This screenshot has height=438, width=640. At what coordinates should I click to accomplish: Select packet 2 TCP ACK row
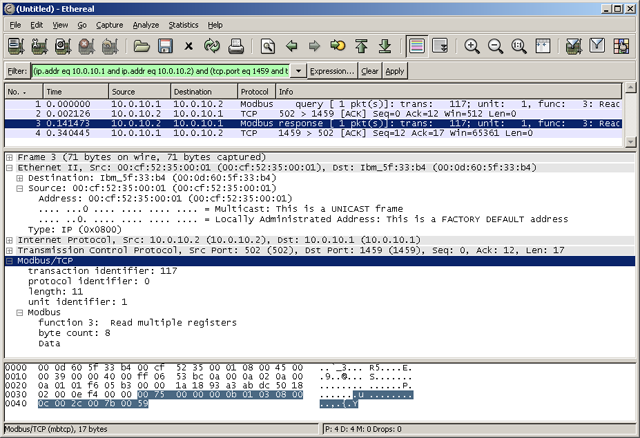(x=313, y=113)
